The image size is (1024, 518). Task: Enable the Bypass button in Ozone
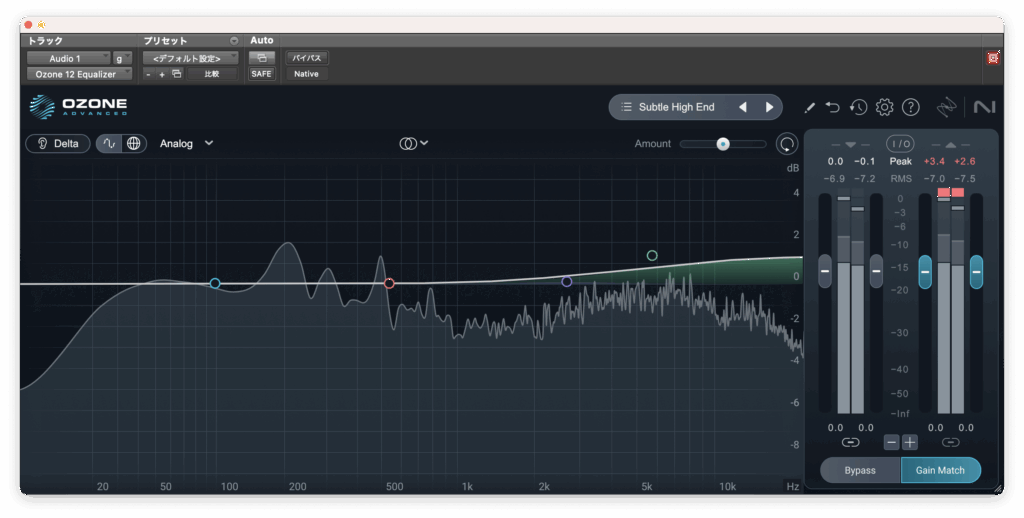tap(860, 470)
